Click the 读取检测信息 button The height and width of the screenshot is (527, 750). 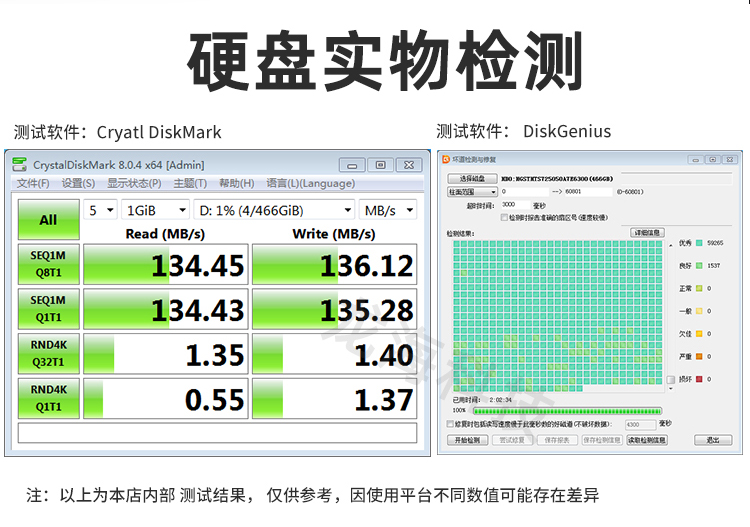tap(647, 440)
